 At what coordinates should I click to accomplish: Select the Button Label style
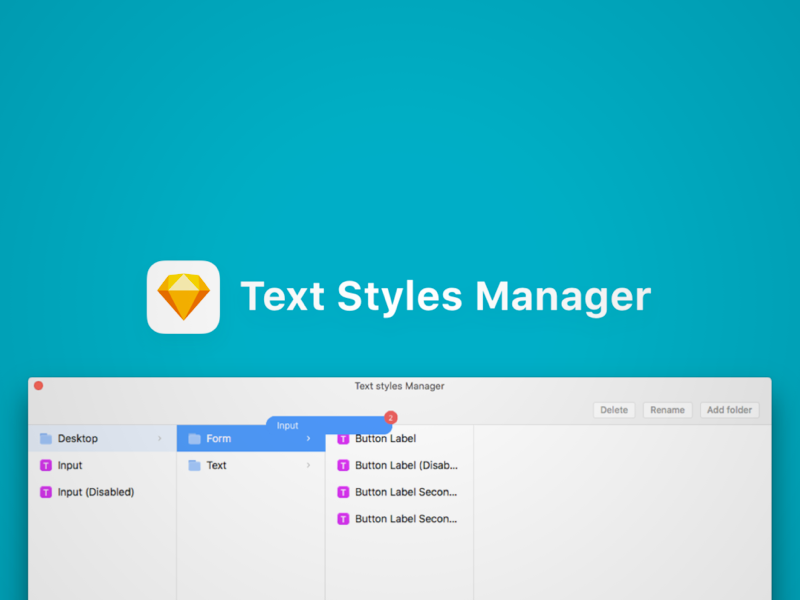click(x=399, y=439)
